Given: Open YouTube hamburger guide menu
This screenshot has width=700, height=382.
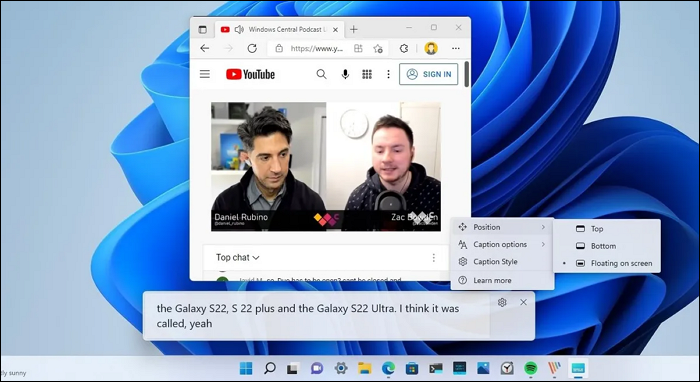Looking at the screenshot, I should [204, 74].
